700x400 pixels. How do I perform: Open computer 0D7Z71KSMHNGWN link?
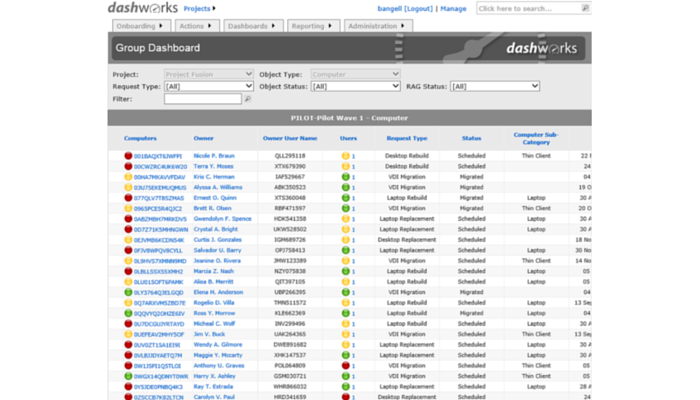coord(161,229)
